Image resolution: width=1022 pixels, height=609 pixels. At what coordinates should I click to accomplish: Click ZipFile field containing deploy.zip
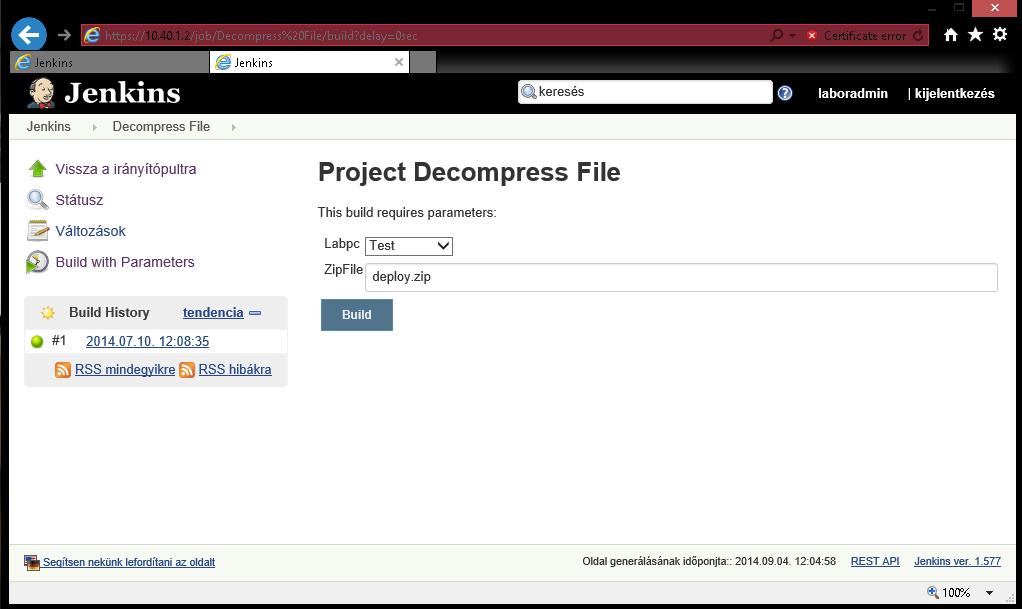[x=681, y=277]
